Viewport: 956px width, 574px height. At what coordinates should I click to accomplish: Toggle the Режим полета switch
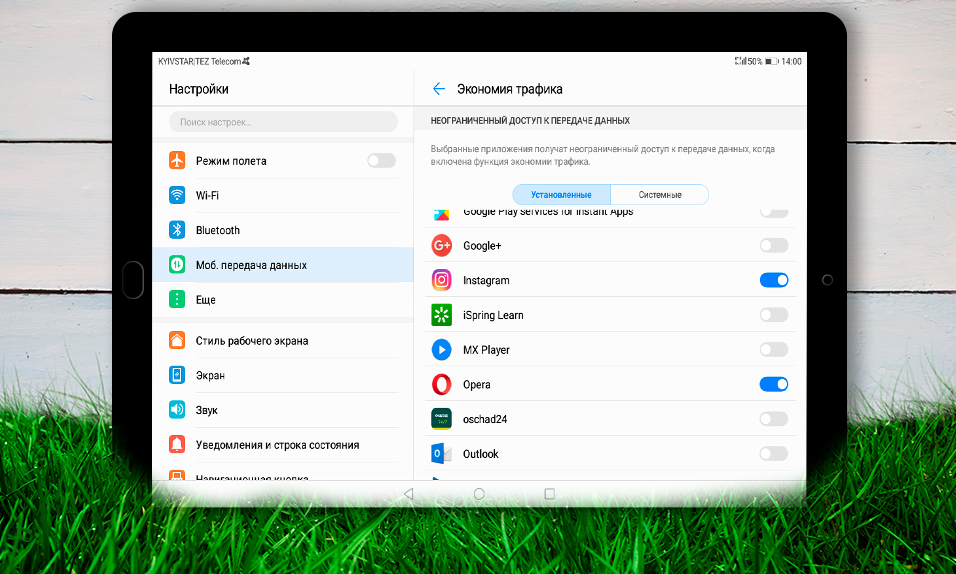pyautogui.click(x=382, y=160)
